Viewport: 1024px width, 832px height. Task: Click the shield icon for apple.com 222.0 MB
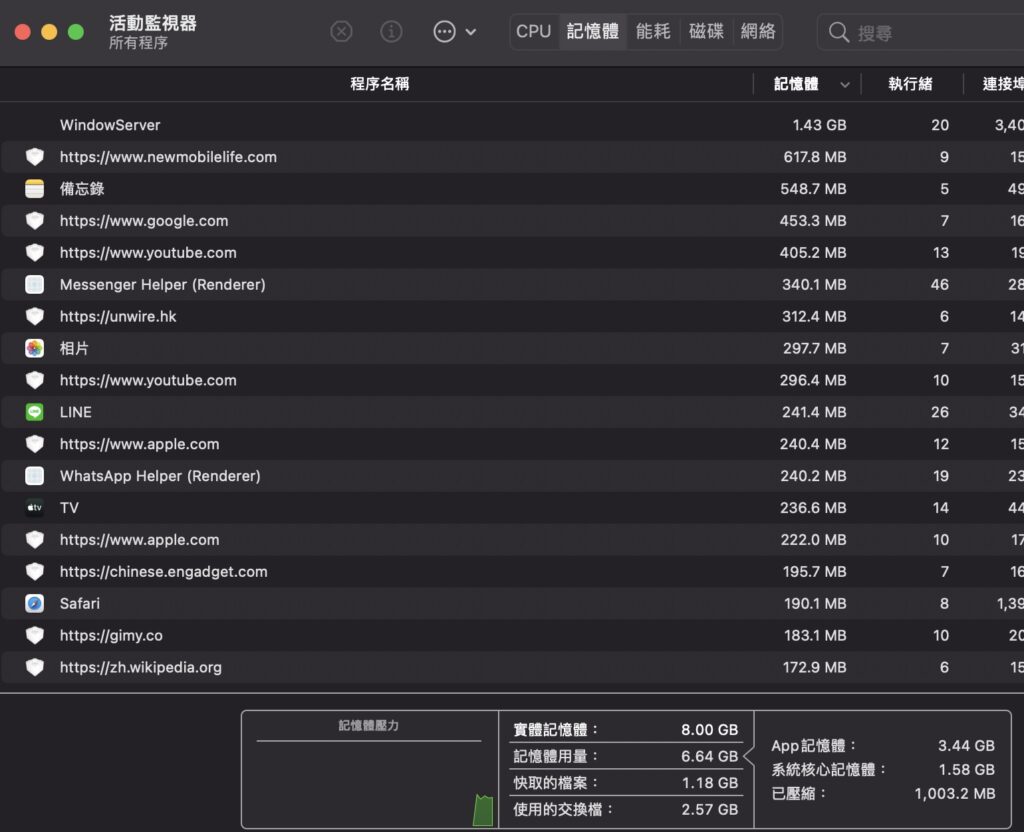point(35,539)
